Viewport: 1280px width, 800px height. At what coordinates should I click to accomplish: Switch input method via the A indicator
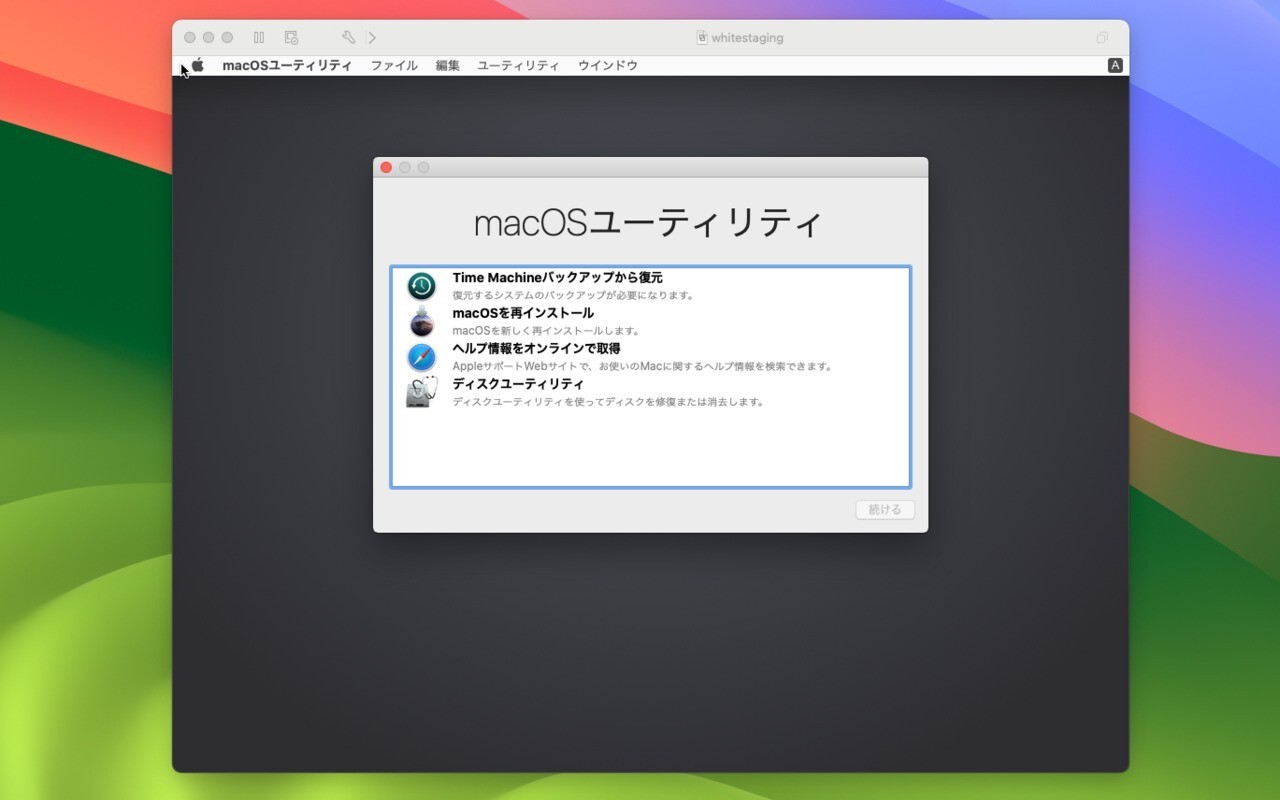click(x=1114, y=65)
